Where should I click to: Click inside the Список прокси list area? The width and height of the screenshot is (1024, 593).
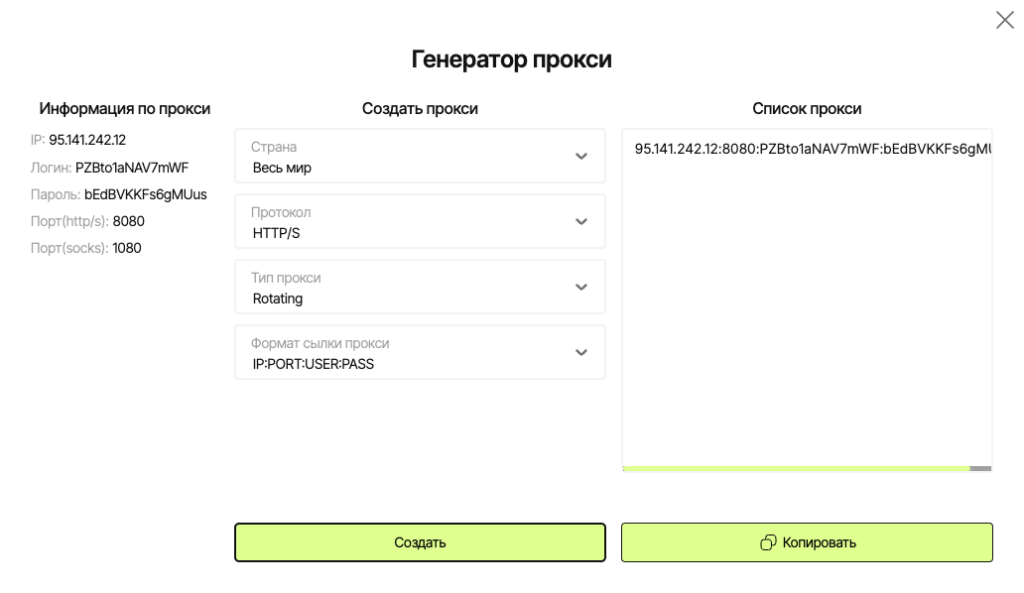(x=805, y=300)
